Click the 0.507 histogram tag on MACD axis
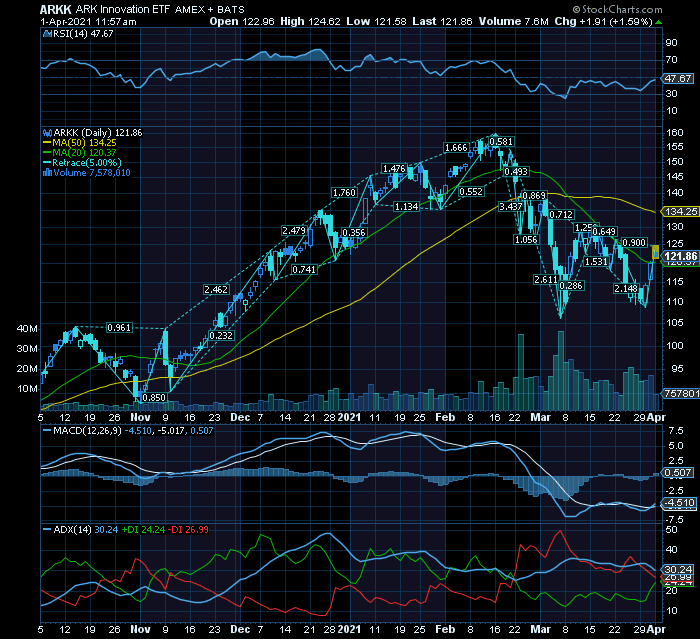This screenshot has width=700, height=639. tap(678, 472)
